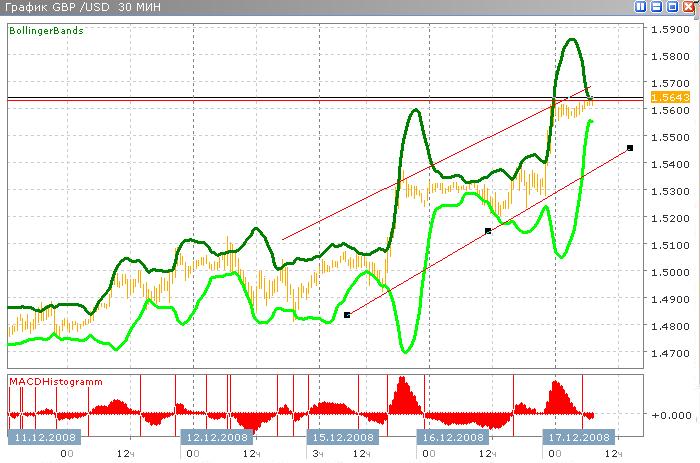Maximize the GBP/USD chart window

tap(673, 7)
